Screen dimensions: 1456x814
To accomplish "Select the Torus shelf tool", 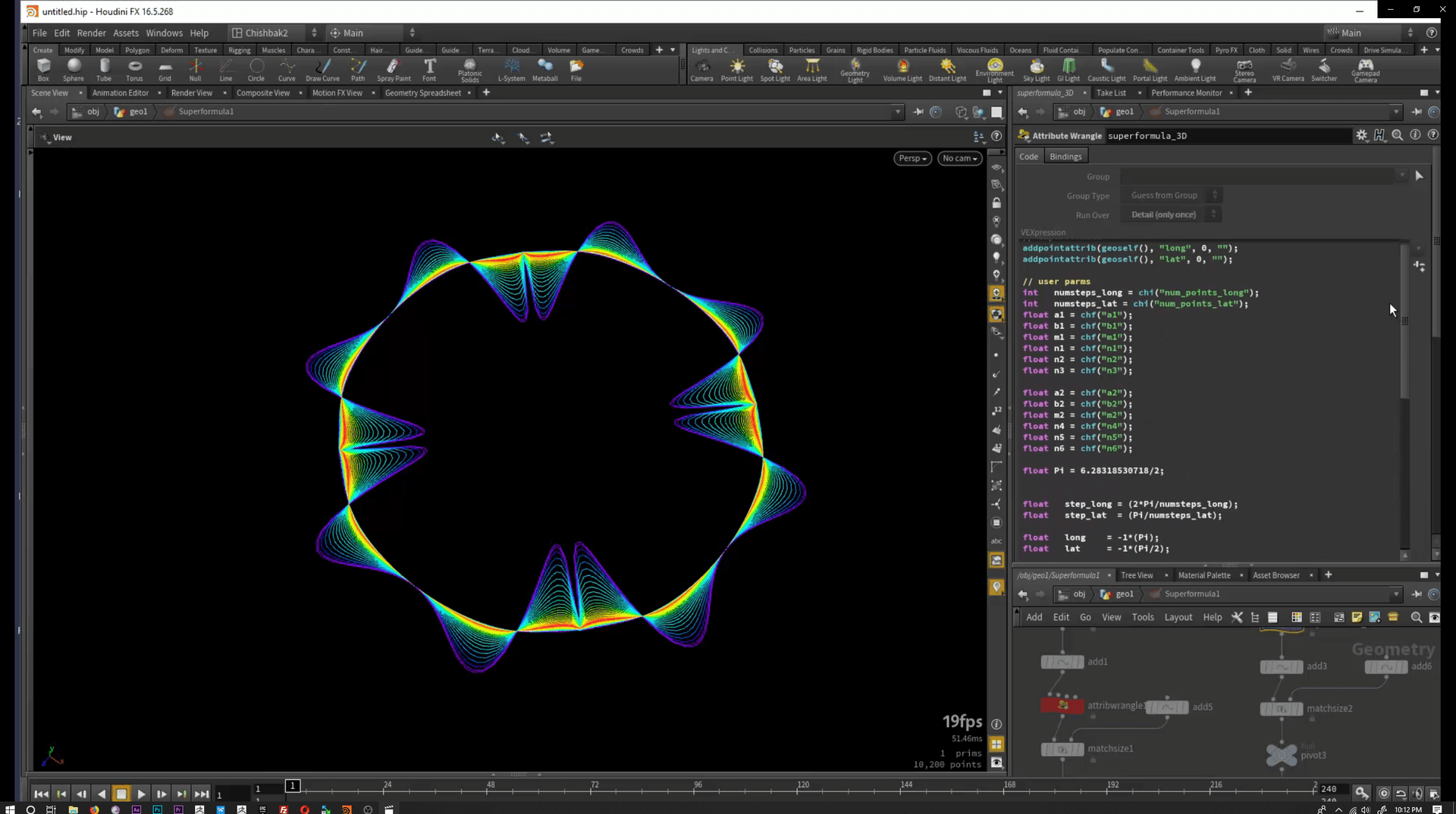I will [x=134, y=70].
